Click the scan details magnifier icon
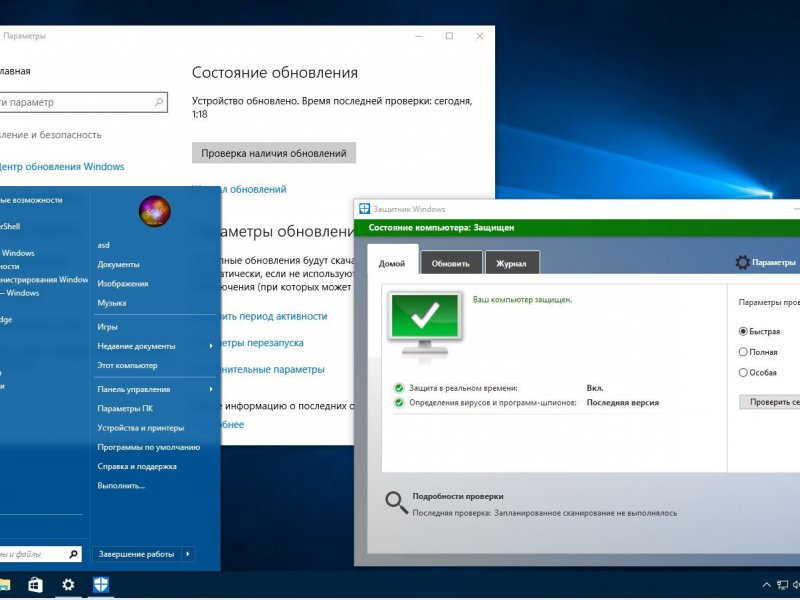The width and height of the screenshot is (800, 600). pos(396,503)
